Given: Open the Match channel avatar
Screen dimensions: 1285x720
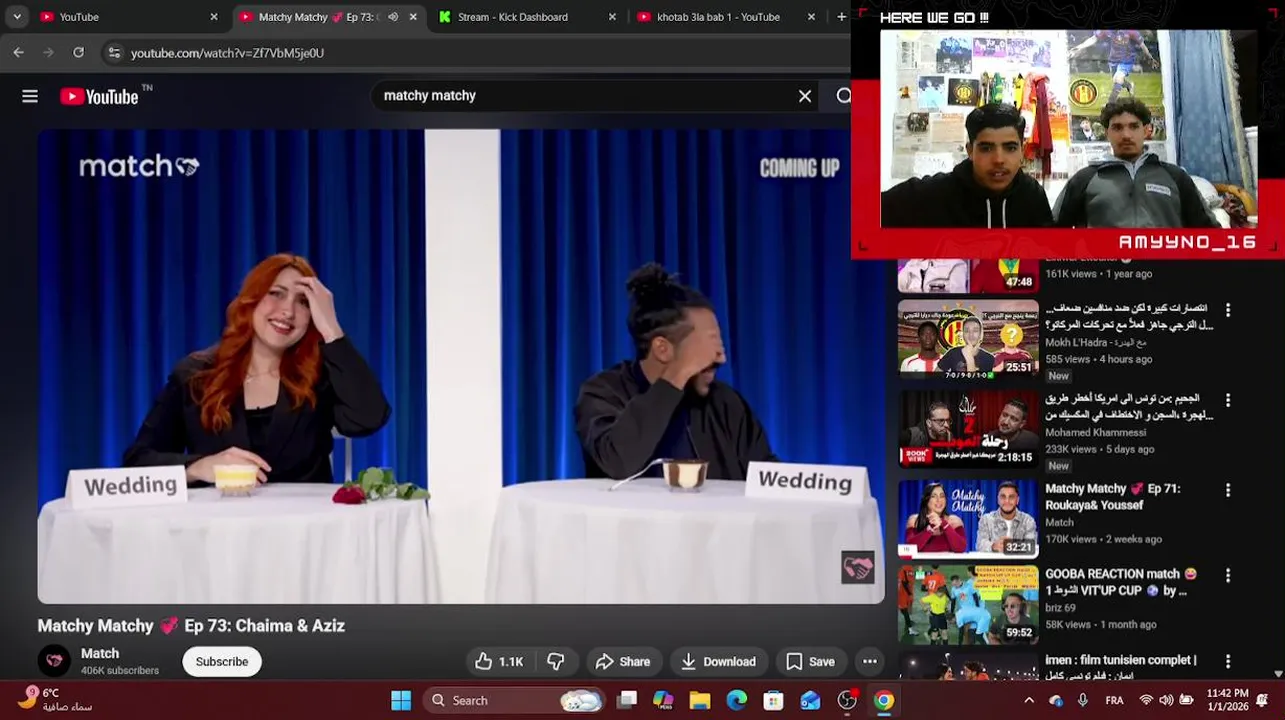Looking at the screenshot, I should 55,661.
